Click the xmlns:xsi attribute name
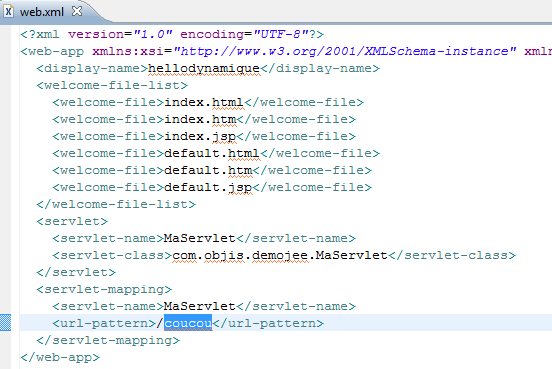552x369 pixels. coord(128,51)
